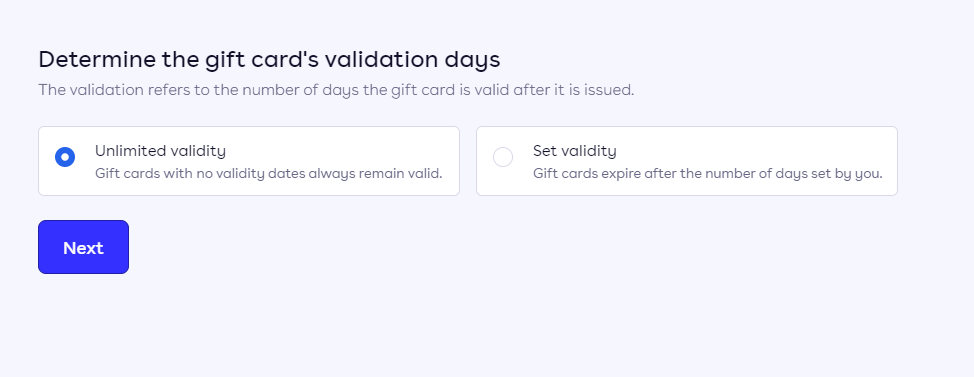
Task: Click the subtitle explaining what validation refers to
Action: [336, 90]
